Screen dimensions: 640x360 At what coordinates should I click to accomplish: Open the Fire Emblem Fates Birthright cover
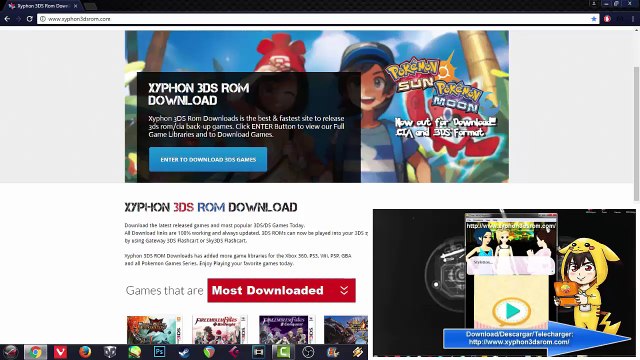220,330
